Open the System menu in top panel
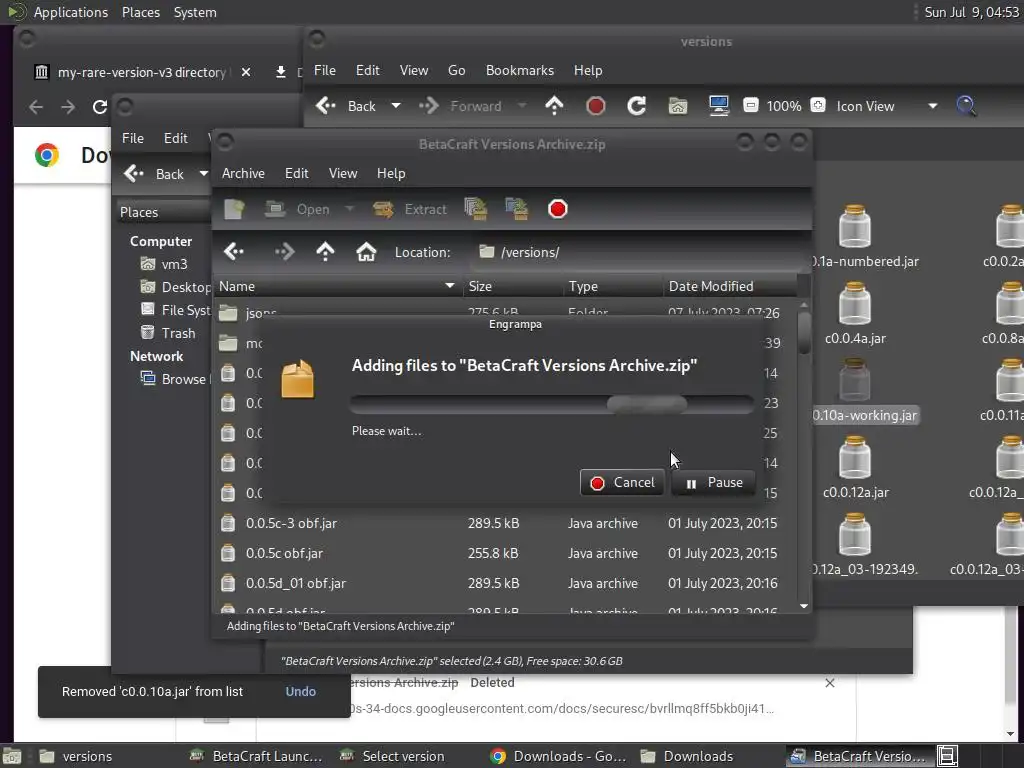The width and height of the screenshot is (1024, 768). (x=195, y=12)
